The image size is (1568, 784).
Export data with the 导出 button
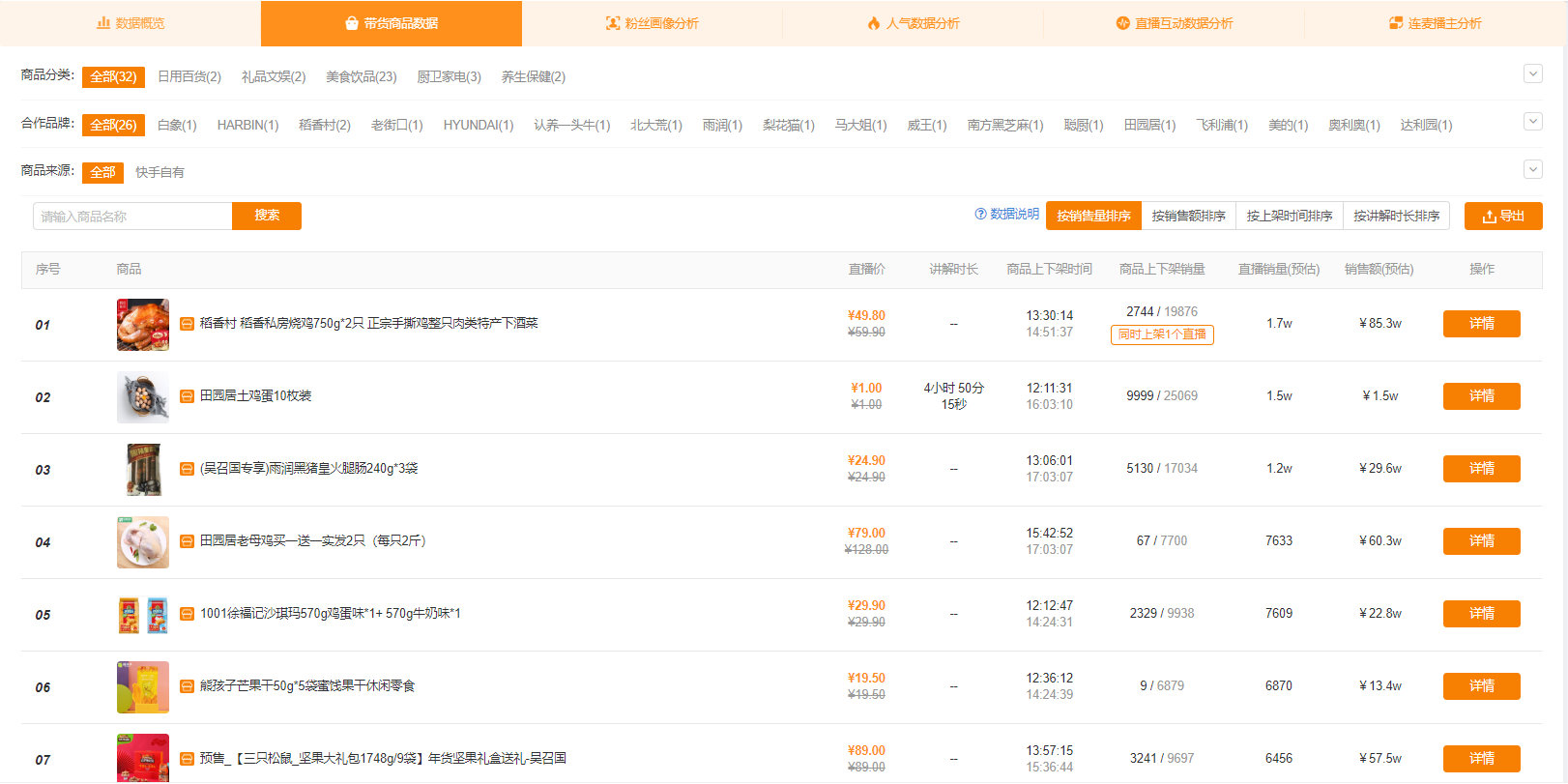[x=1503, y=217]
